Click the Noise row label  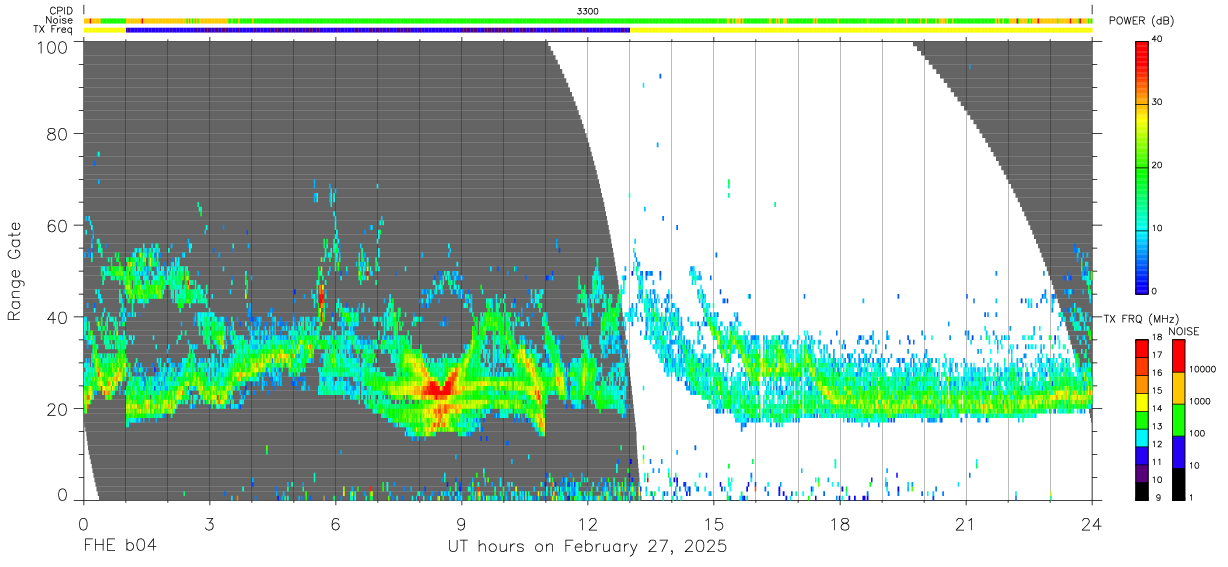point(59,20)
